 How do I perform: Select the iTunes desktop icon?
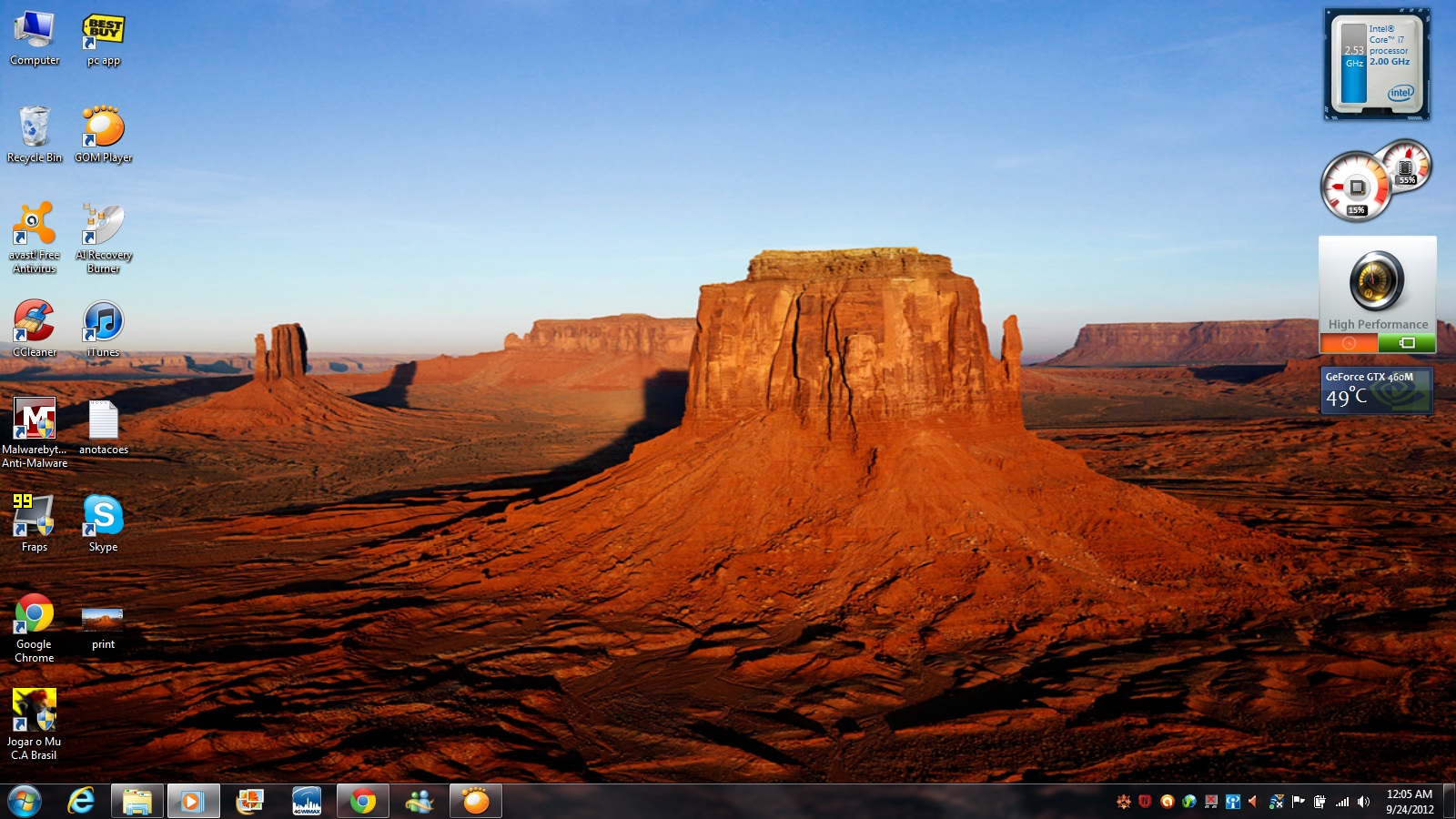click(x=103, y=323)
